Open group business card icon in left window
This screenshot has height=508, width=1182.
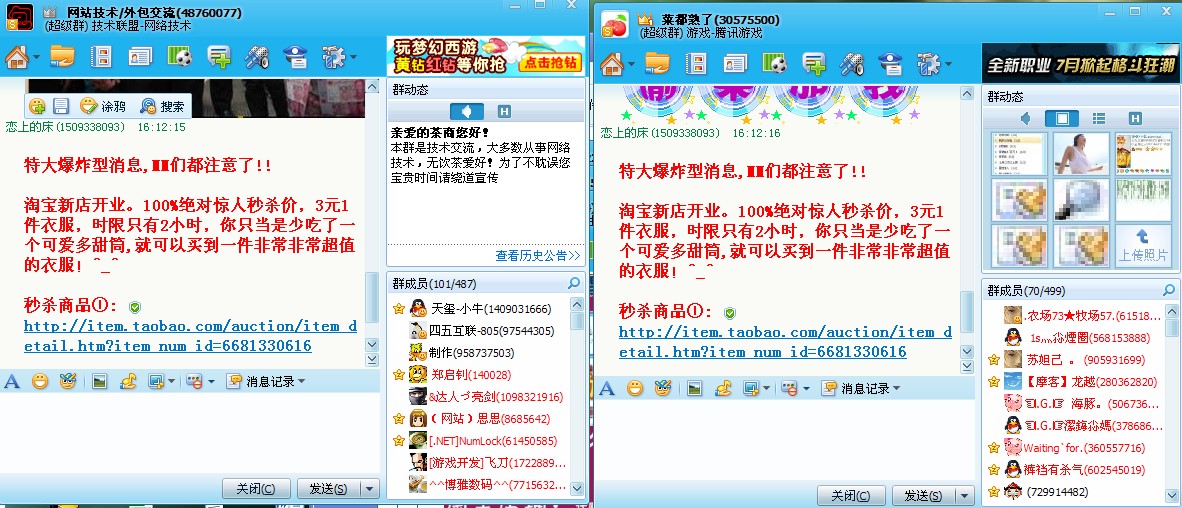click(140, 57)
